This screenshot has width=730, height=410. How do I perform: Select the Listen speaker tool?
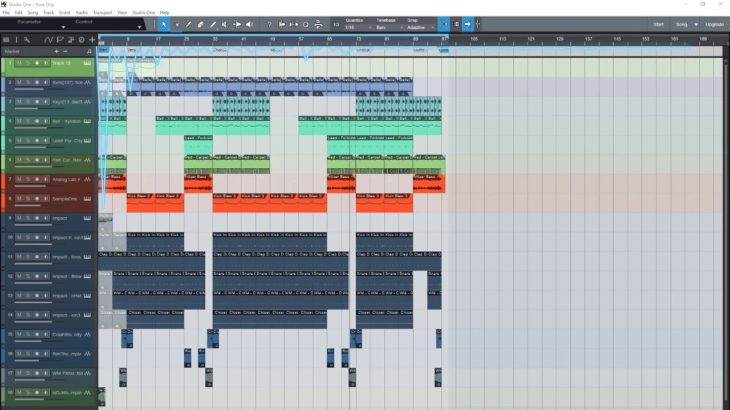pyautogui.click(x=249, y=24)
